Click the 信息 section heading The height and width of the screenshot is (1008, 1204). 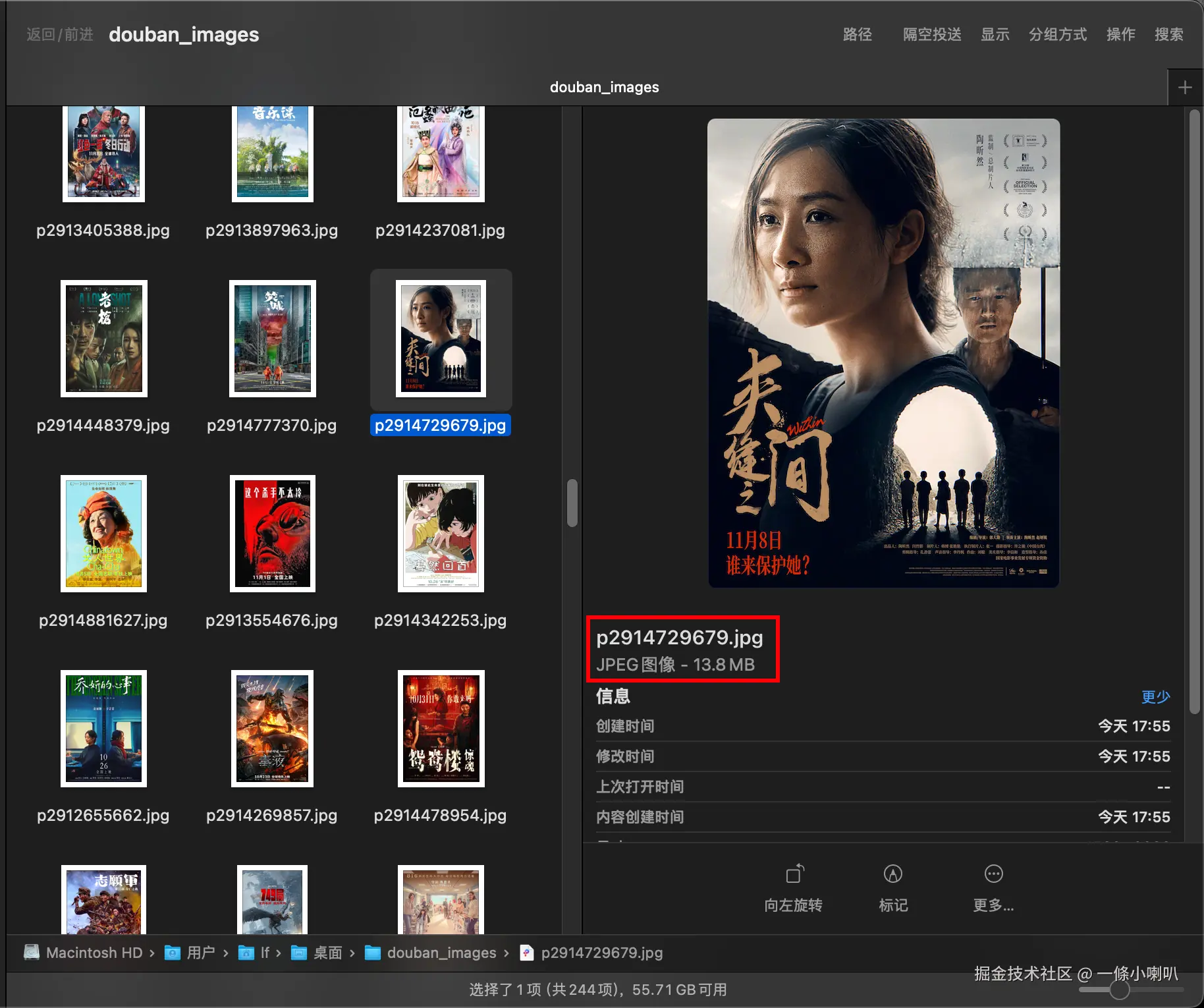[x=613, y=696]
